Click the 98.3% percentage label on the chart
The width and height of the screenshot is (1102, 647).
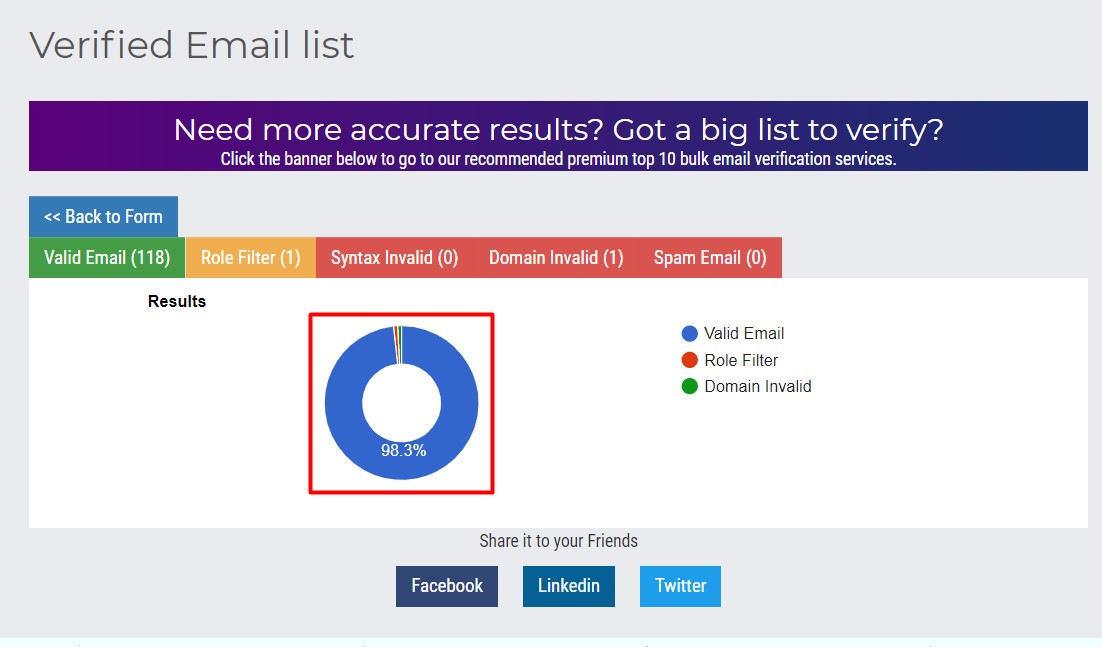pyautogui.click(x=404, y=450)
